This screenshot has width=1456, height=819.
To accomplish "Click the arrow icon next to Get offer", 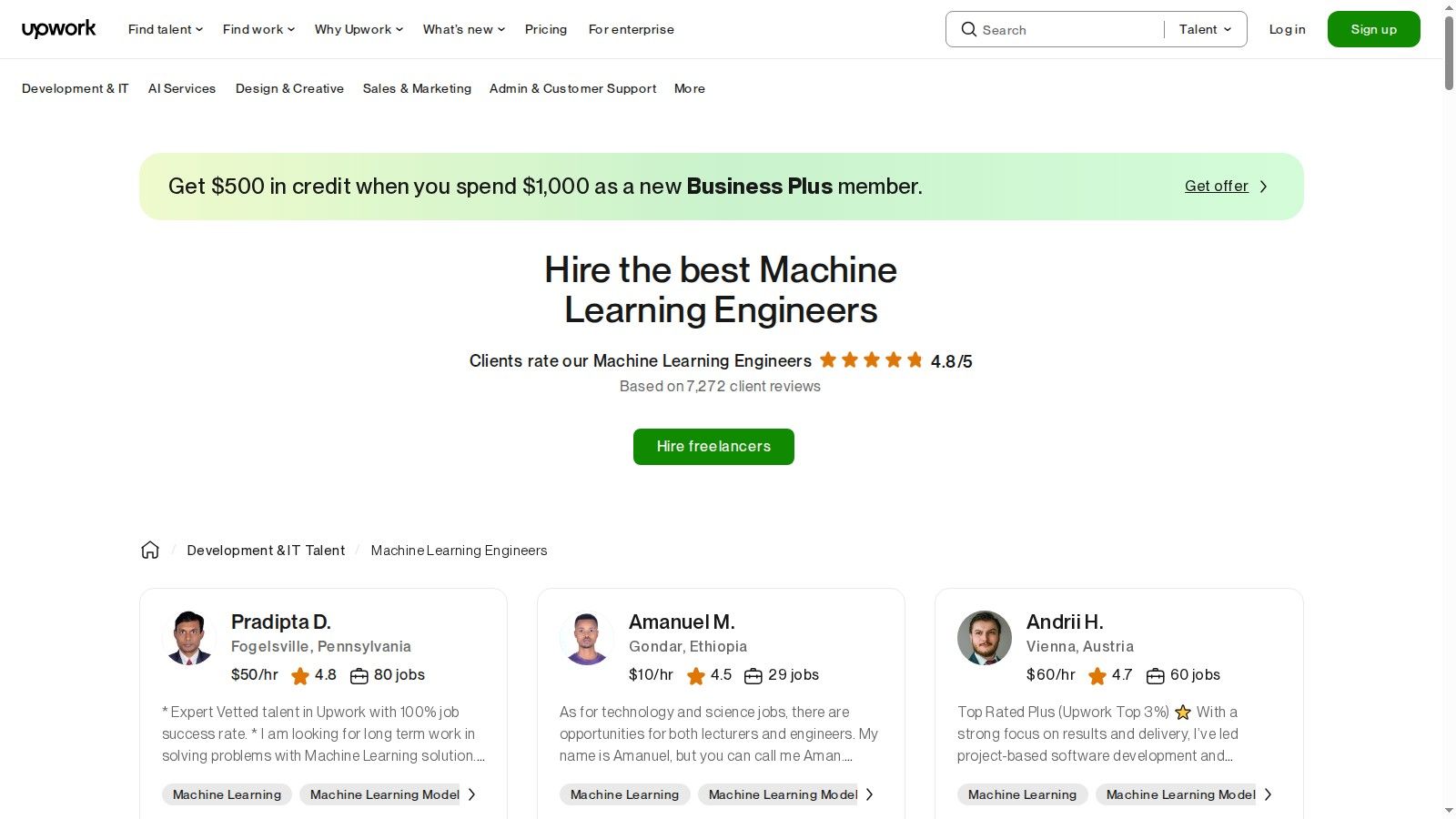I will point(1263,186).
